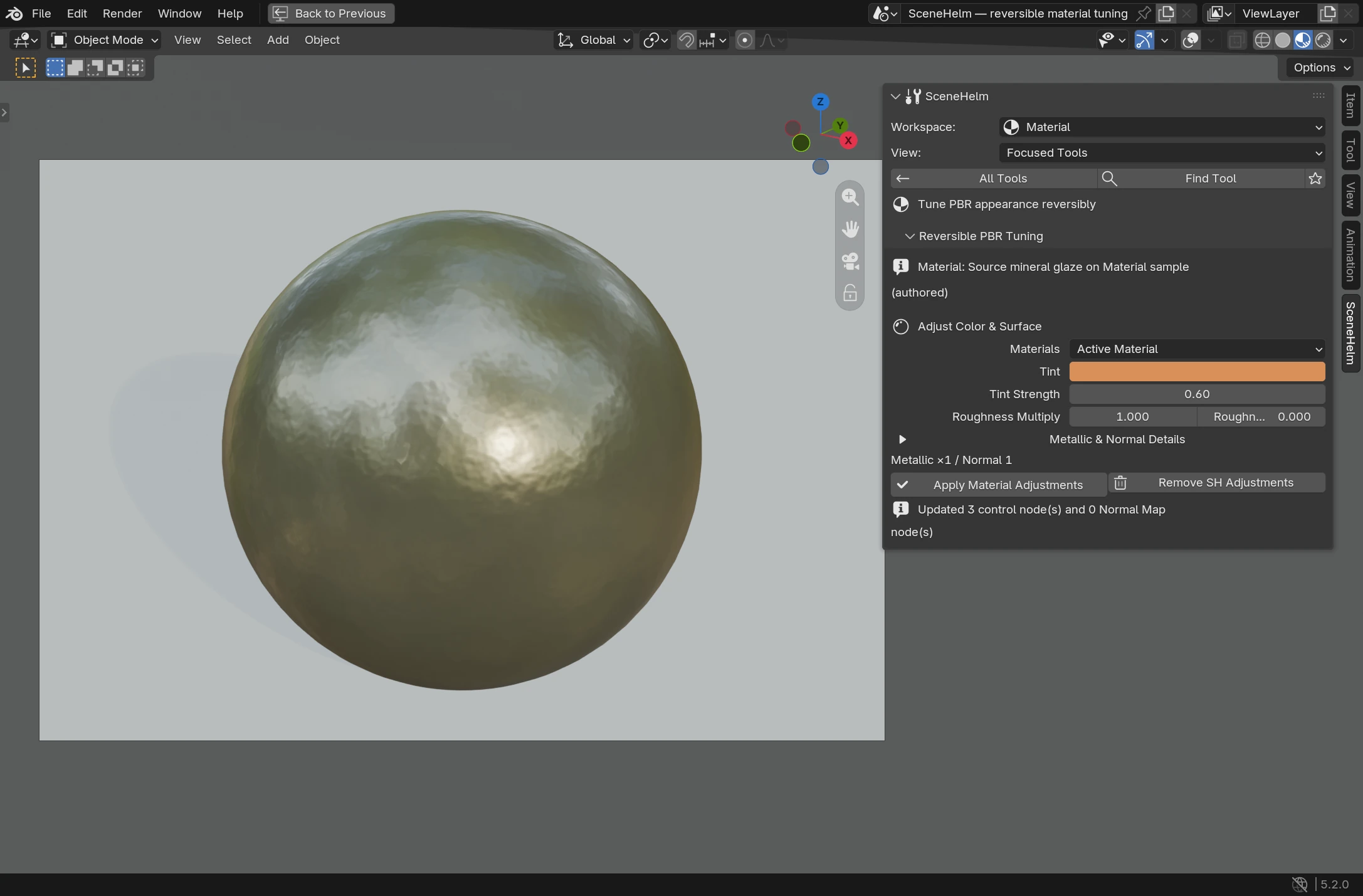Click the lock camera to view icon
Viewport: 1363px width, 896px height.
tap(850, 293)
